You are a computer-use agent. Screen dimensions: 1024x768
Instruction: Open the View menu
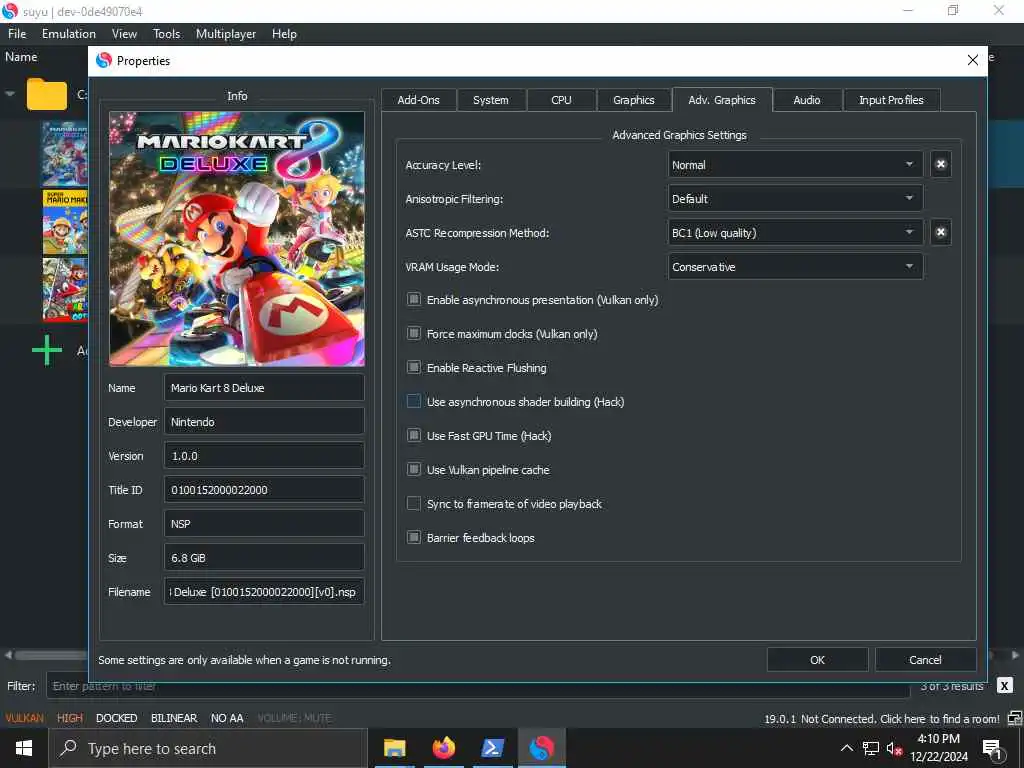pos(124,34)
